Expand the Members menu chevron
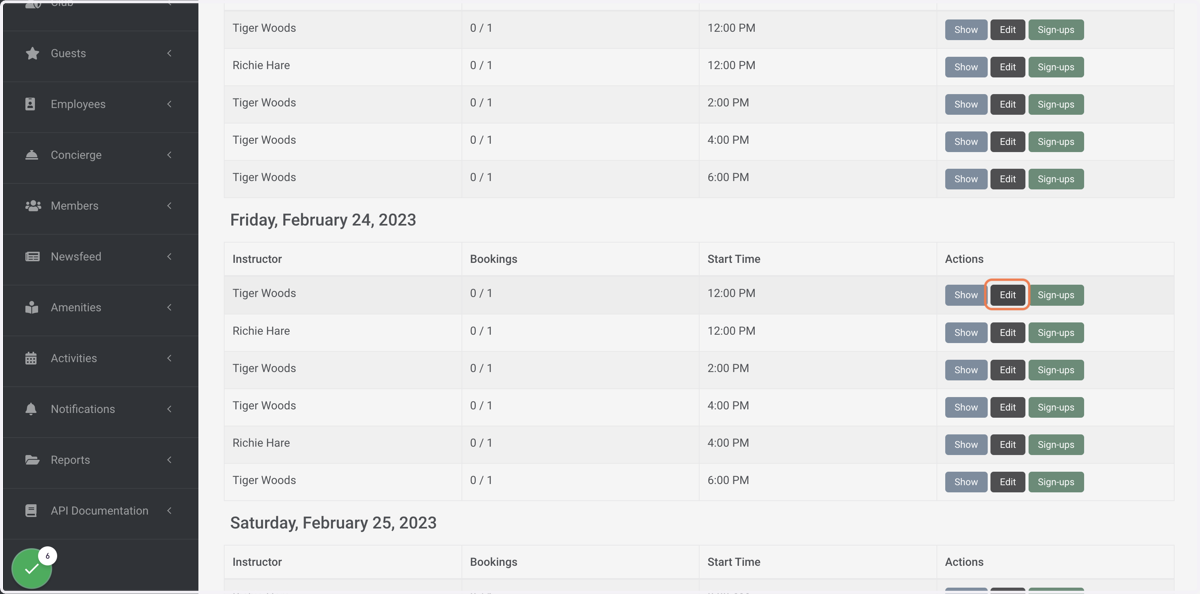The height and width of the screenshot is (594, 1200). (x=169, y=206)
